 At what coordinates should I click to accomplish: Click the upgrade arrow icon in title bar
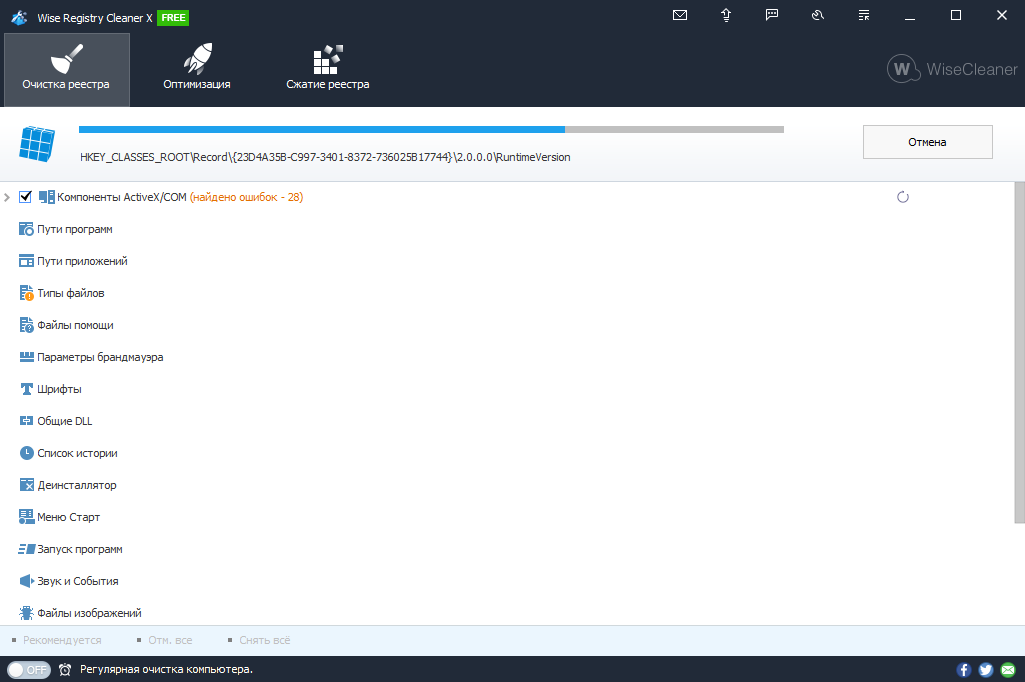726,15
